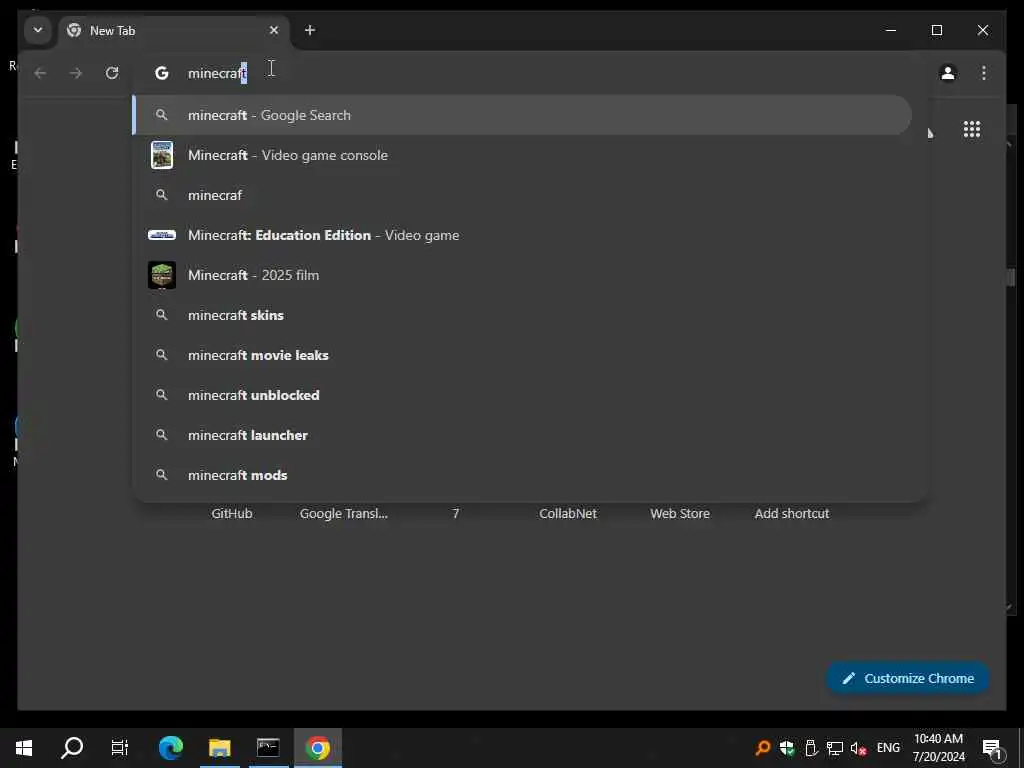Image resolution: width=1024 pixels, height=768 pixels.
Task: Go back with the back arrow
Action: click(x=40, y=73)
